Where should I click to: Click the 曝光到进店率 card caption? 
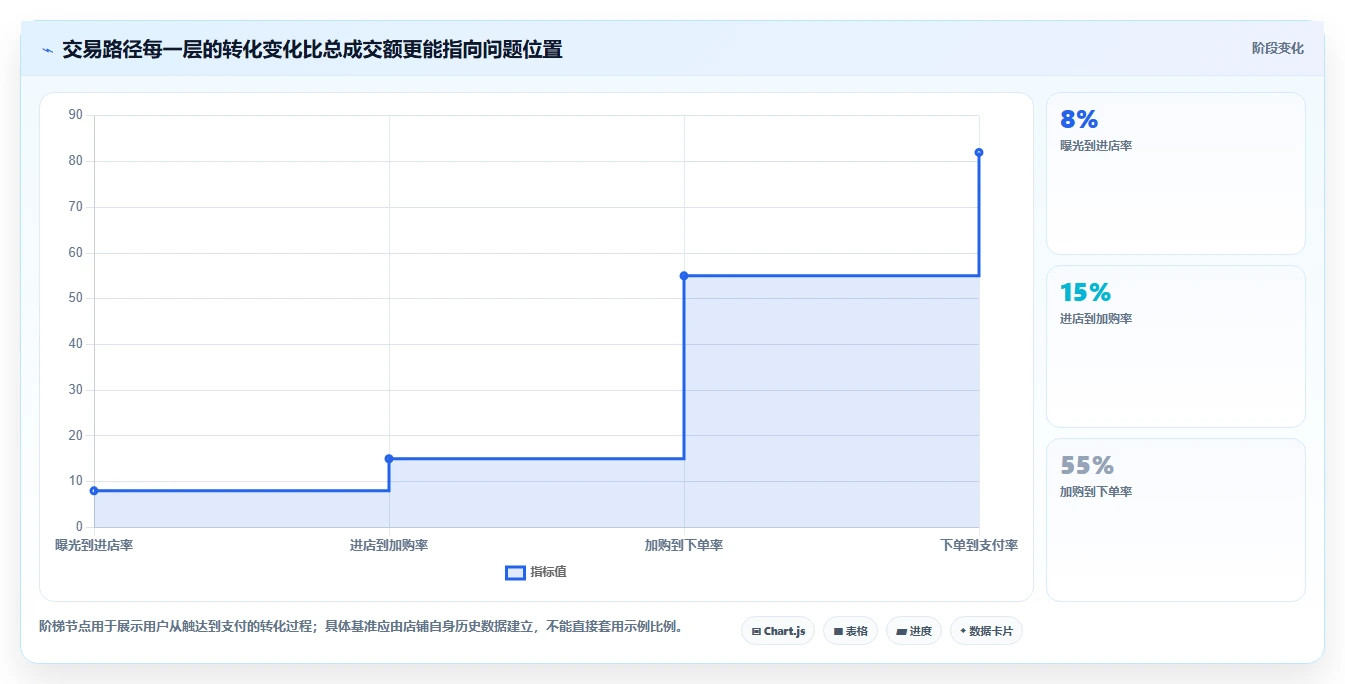(x=1096, y=146)
